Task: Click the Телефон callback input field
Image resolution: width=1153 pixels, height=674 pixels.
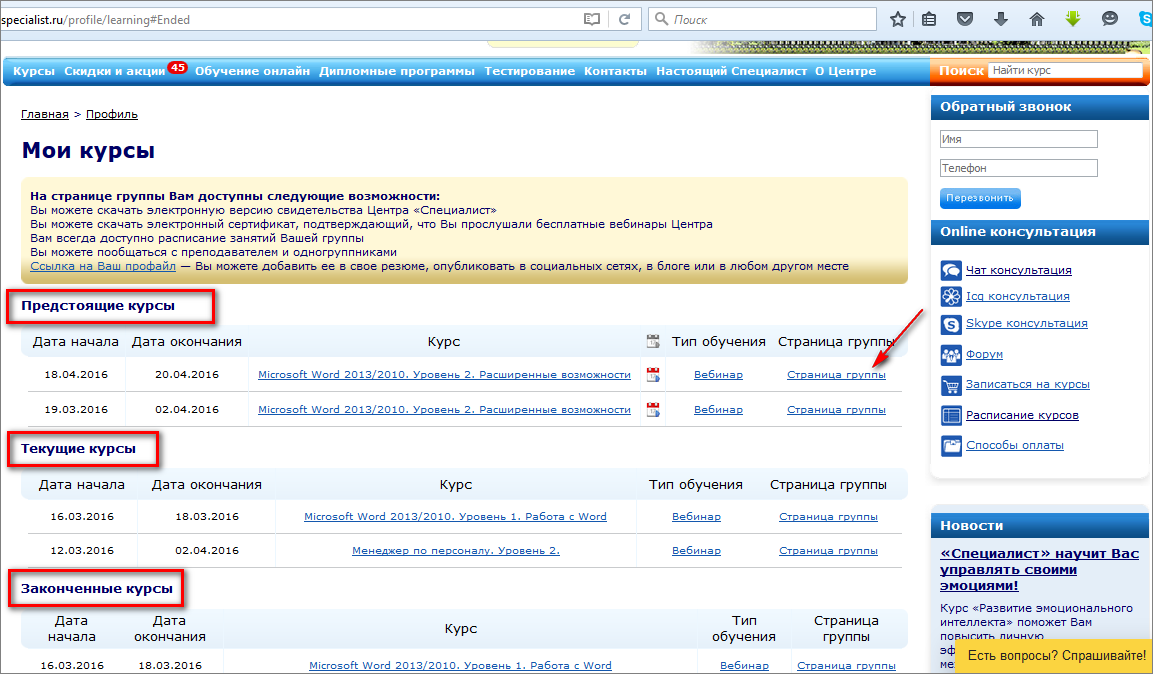Action: [1018, 168]
